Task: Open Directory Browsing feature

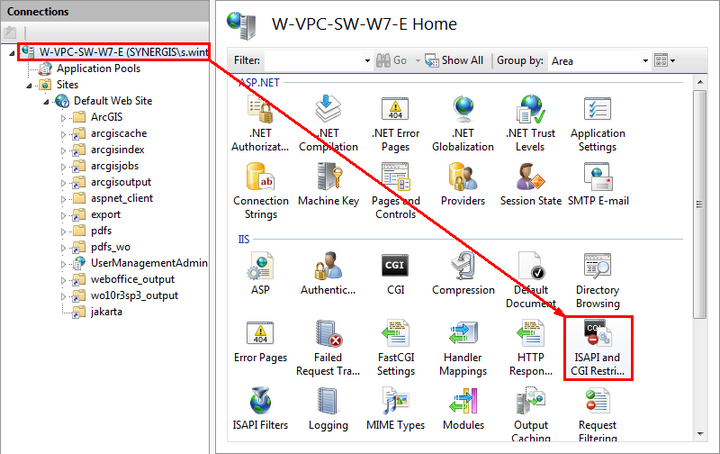Action: 597,280
